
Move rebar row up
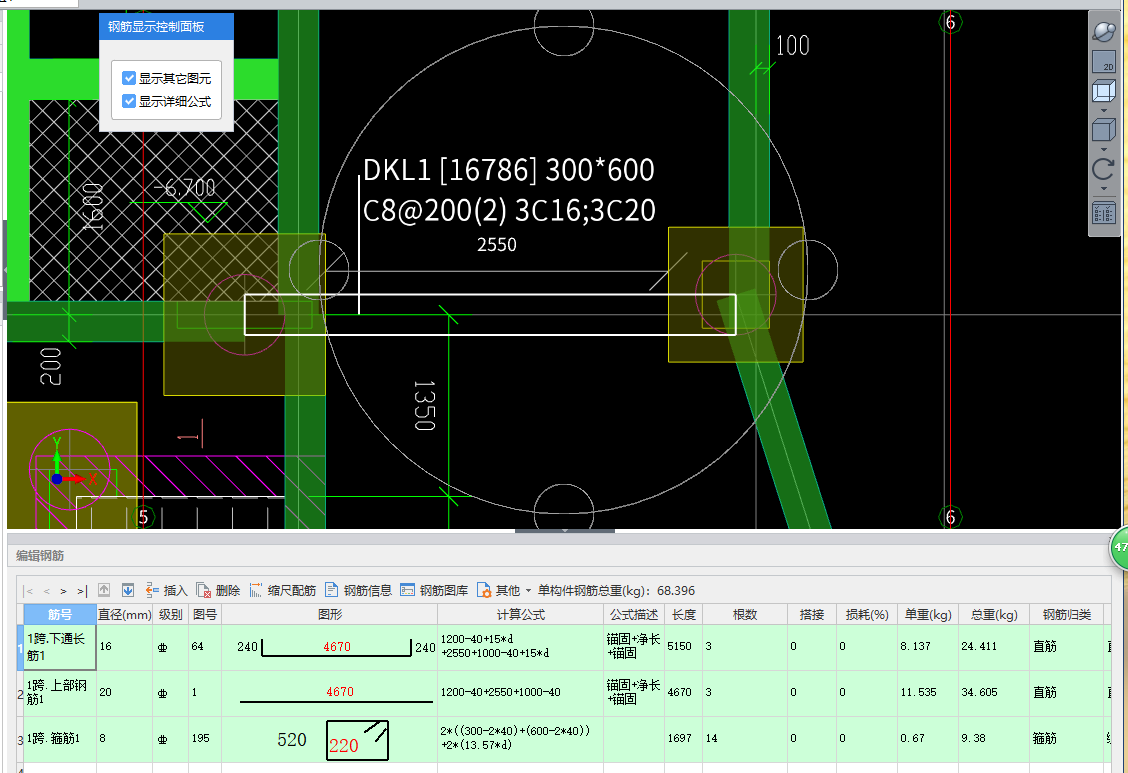click(x=104, y=590)
